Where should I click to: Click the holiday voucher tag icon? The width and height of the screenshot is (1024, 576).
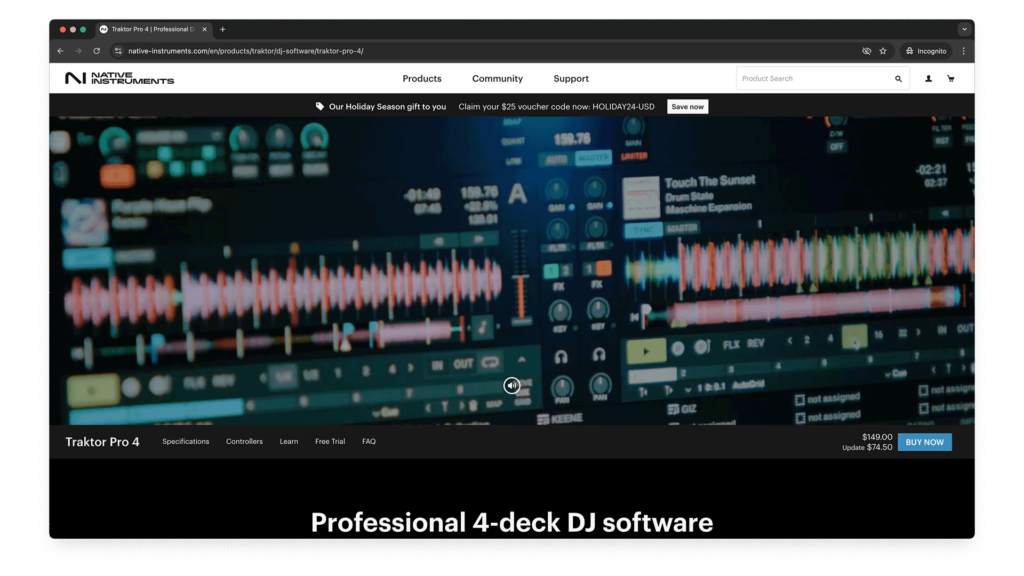320,106
